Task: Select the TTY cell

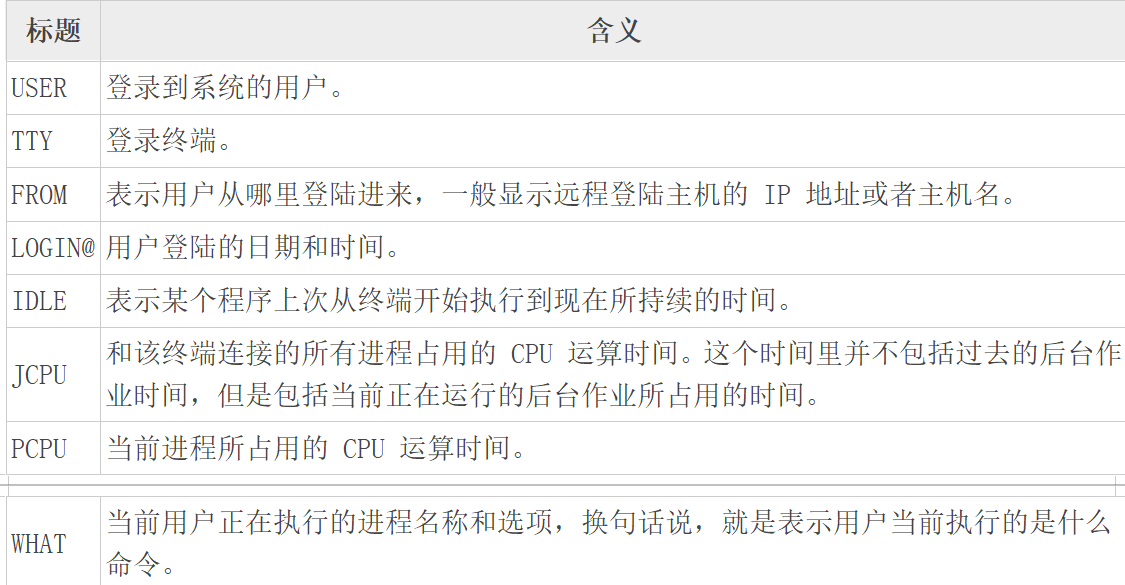Action: [53, 141]
